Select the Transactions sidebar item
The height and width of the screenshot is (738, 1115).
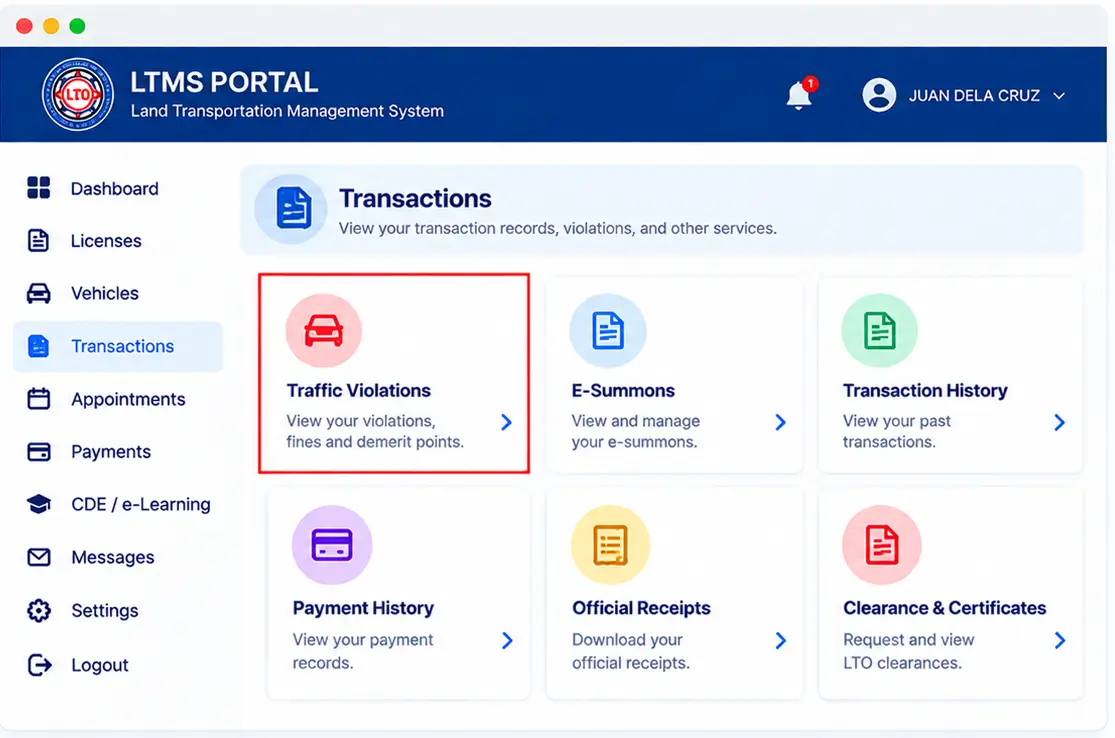coord(118,346)
